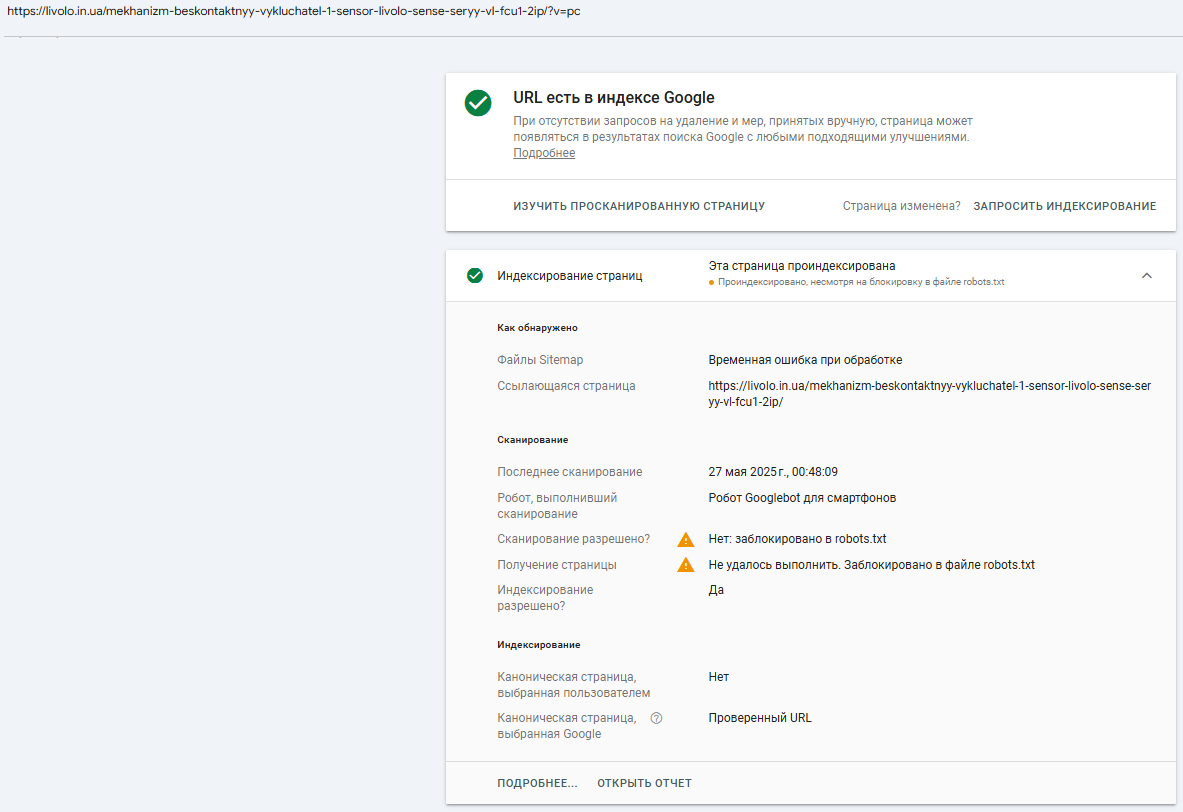Click green checkmark beside 'Индексирование страниц'

point(475,275)
